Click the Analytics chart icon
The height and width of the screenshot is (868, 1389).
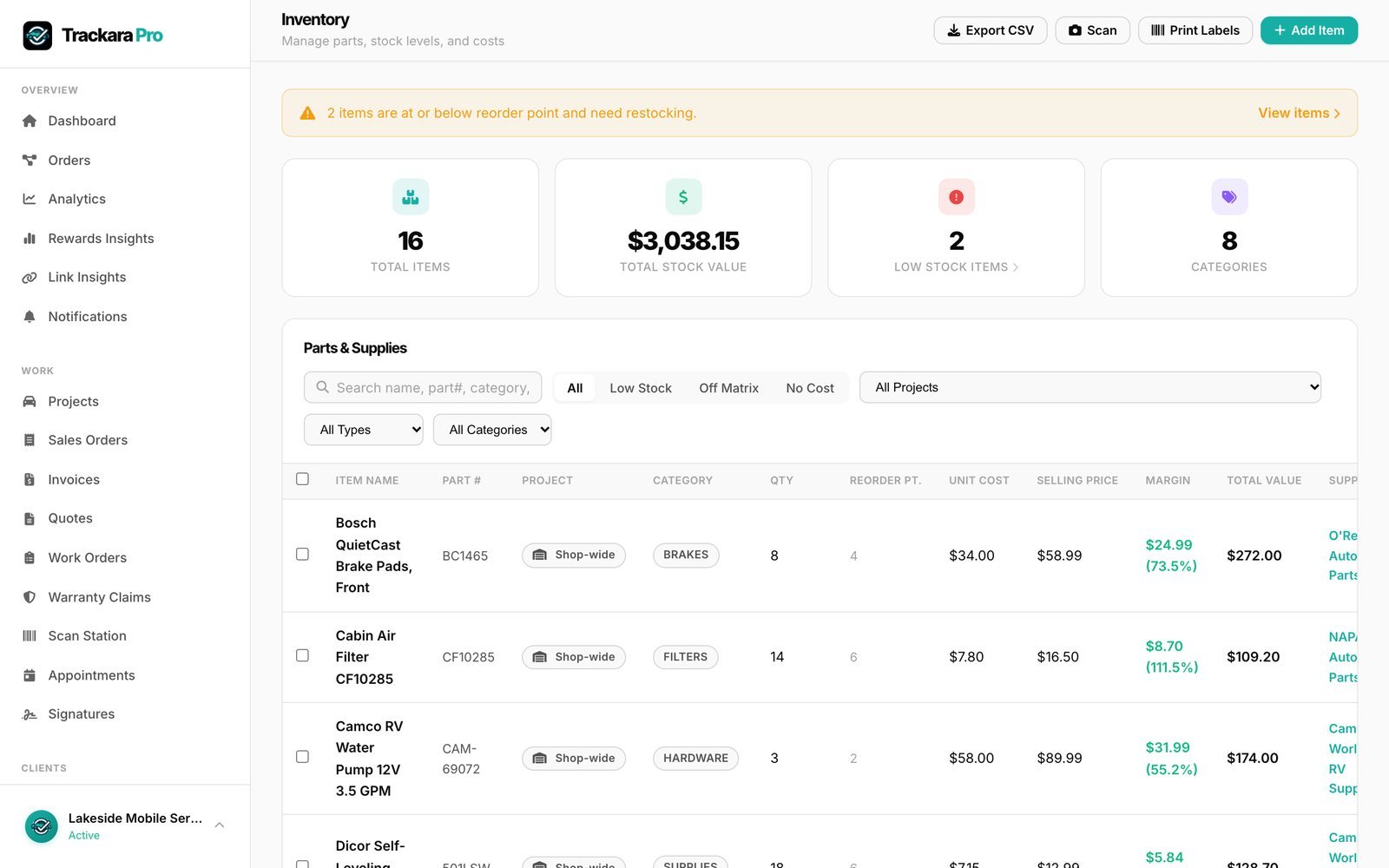point(30,199)
